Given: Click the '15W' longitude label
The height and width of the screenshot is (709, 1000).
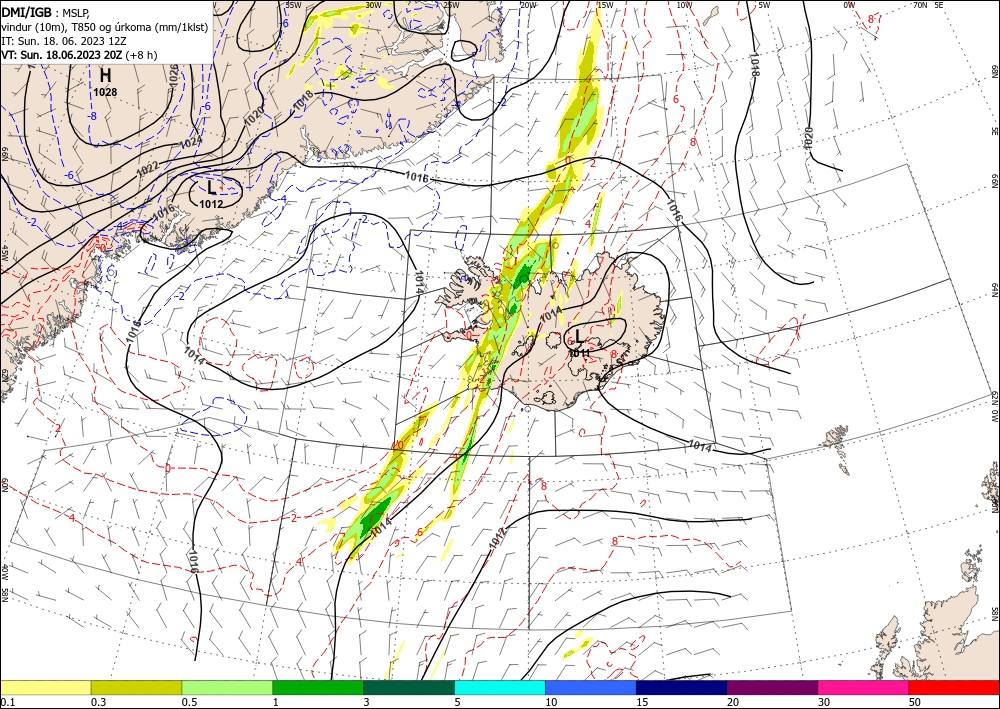Looking at the screenshot, I should point(605,5).
